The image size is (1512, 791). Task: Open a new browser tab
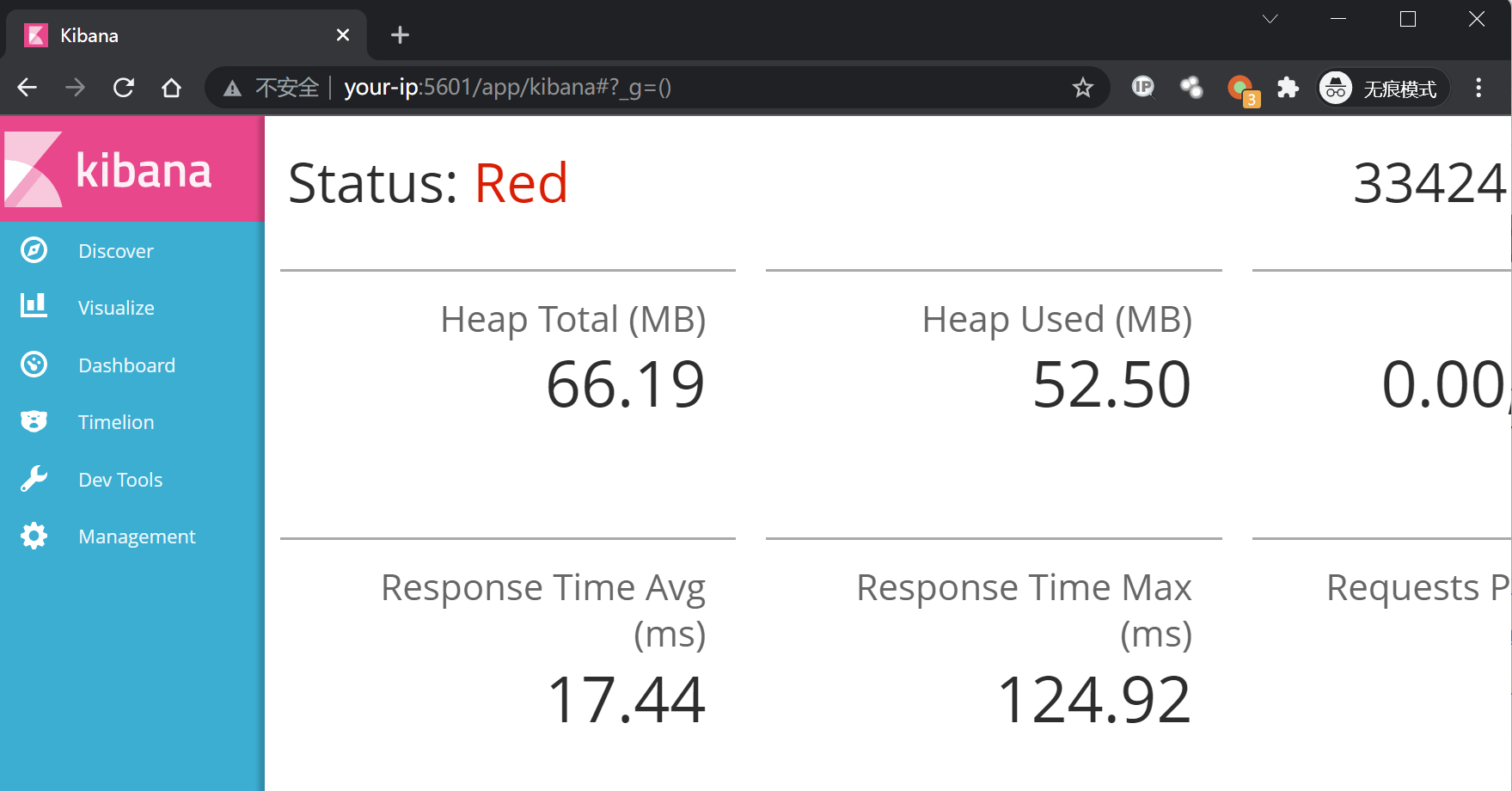pyautogui.click(x=400, y=35)
